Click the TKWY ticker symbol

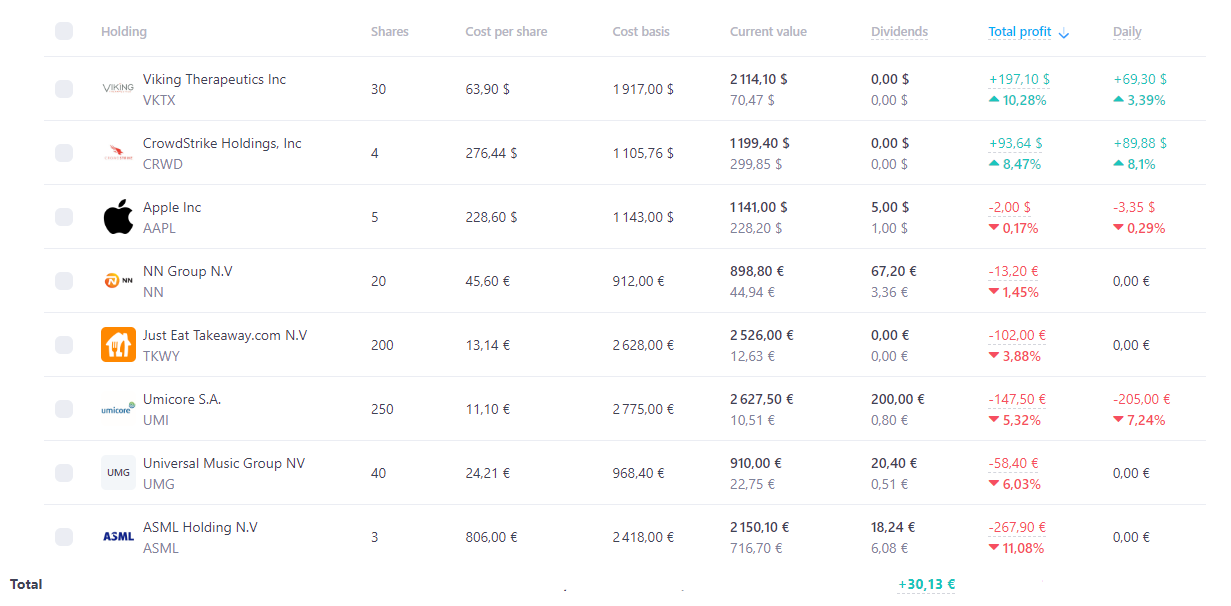[161, 356]
